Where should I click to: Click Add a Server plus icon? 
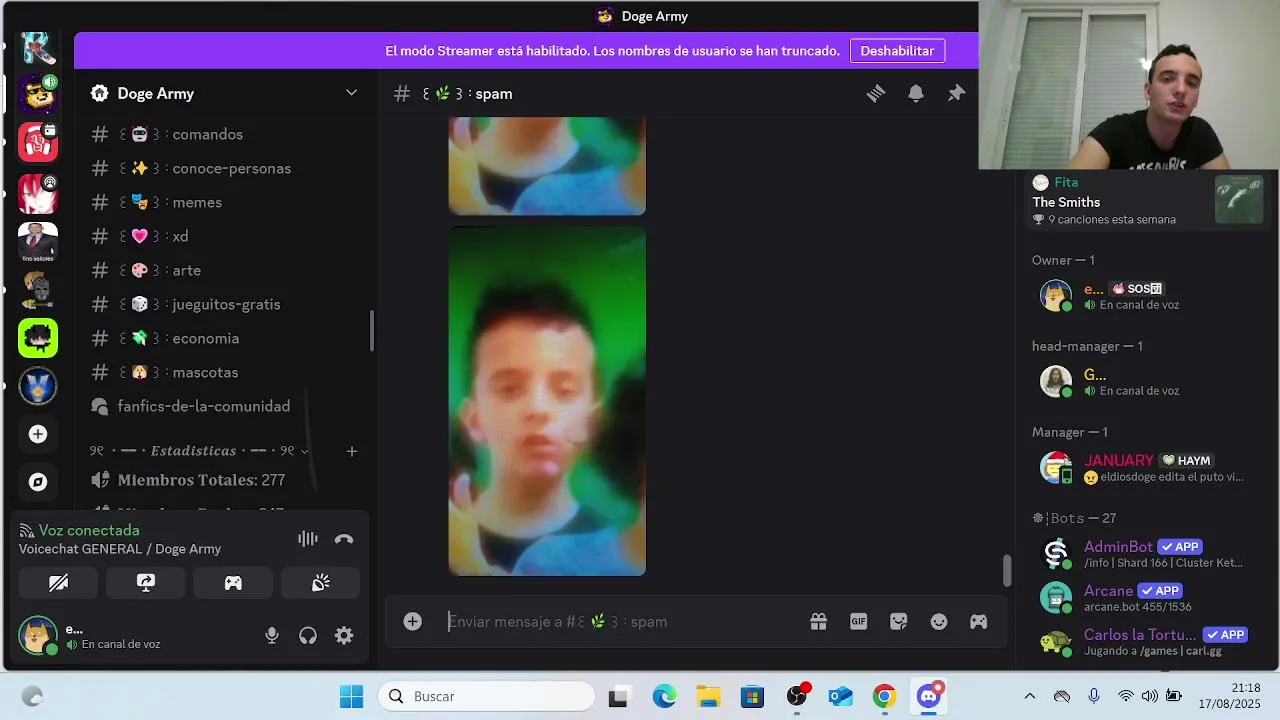click(x=38, y=434)
